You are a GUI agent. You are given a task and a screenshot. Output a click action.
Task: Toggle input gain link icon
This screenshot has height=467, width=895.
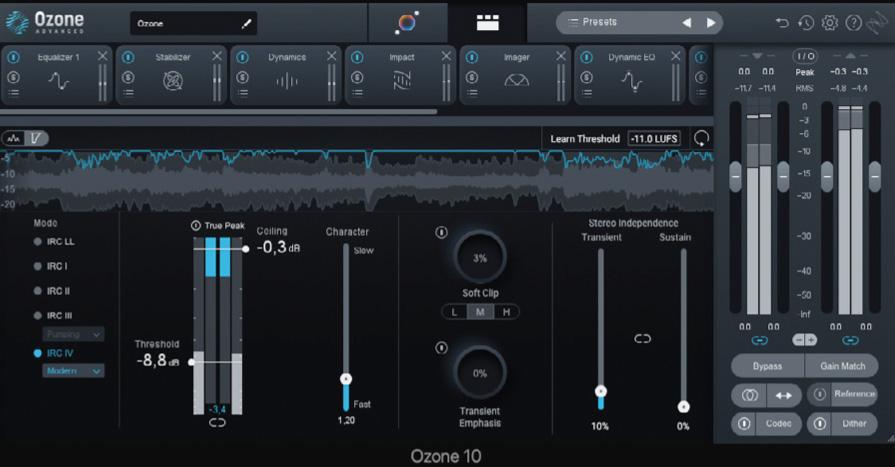[x=759, y=340]
